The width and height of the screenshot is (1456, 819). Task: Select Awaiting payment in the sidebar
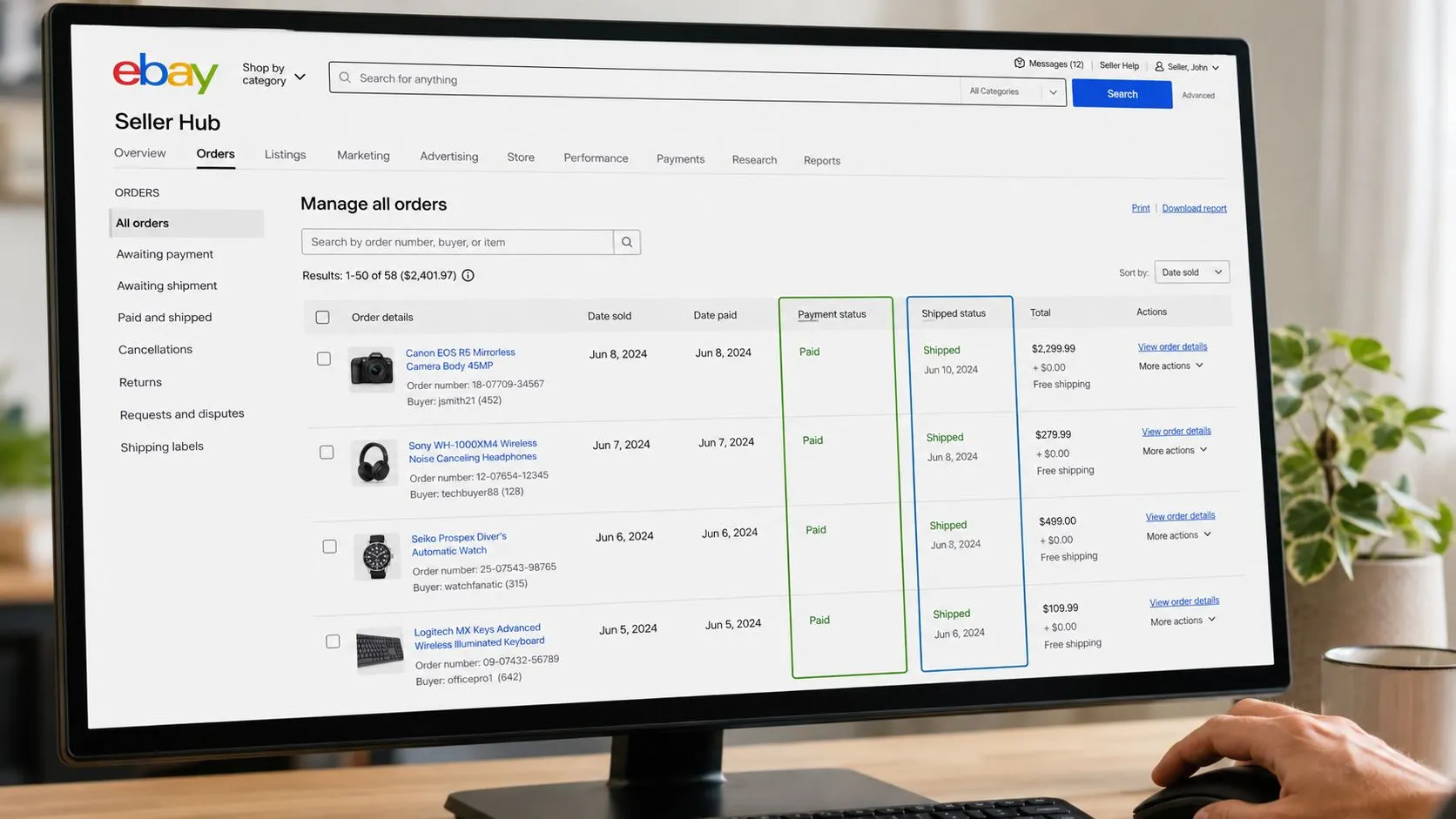click(165, 254)
